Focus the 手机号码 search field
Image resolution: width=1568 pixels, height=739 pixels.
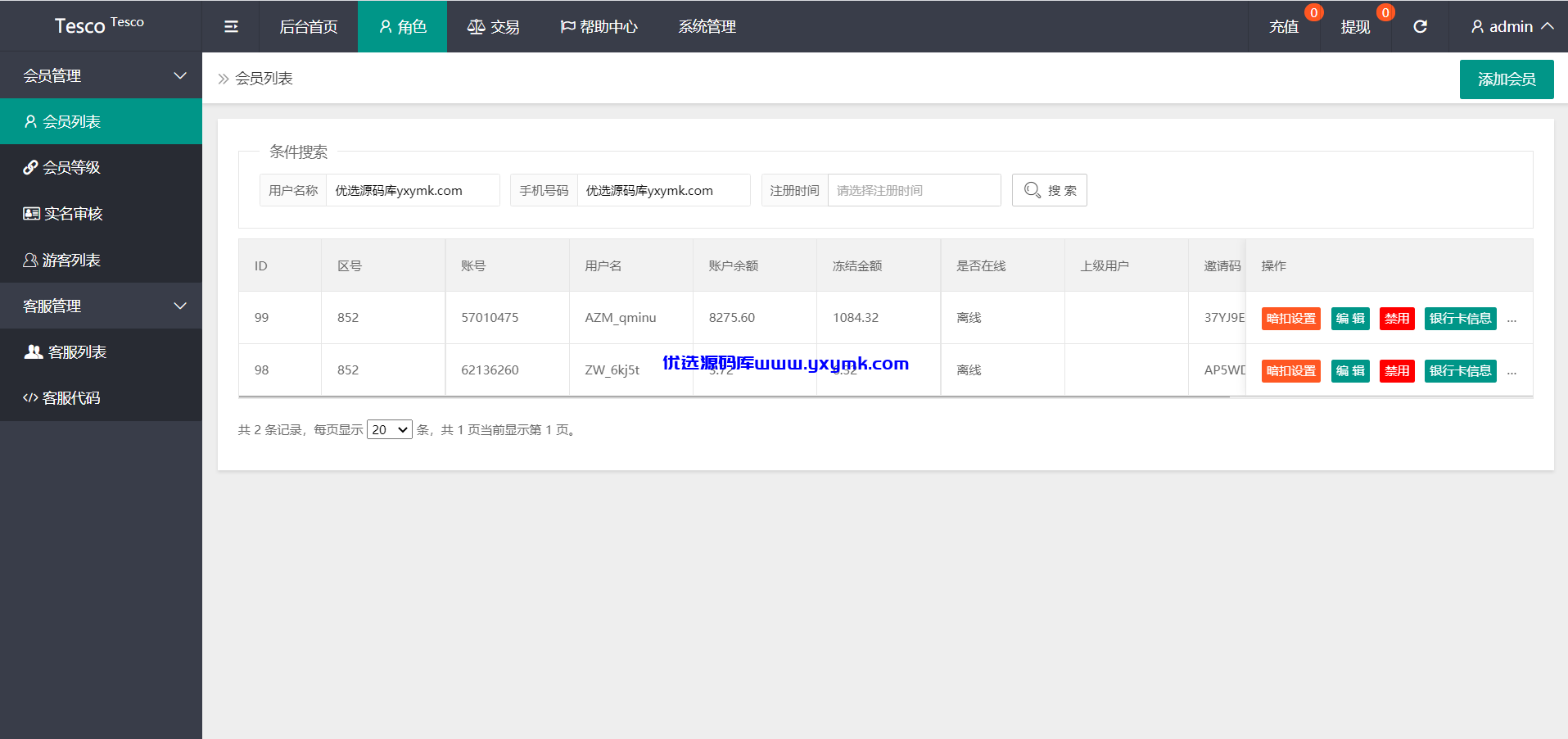tap(663, 190)
